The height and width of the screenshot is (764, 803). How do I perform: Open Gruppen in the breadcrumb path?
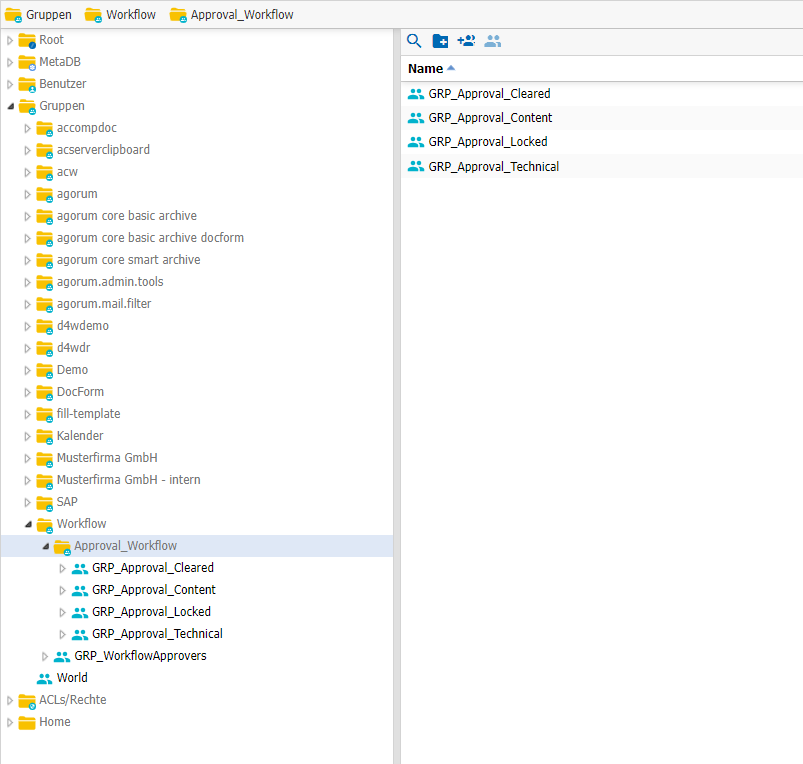tap(49, 15)
